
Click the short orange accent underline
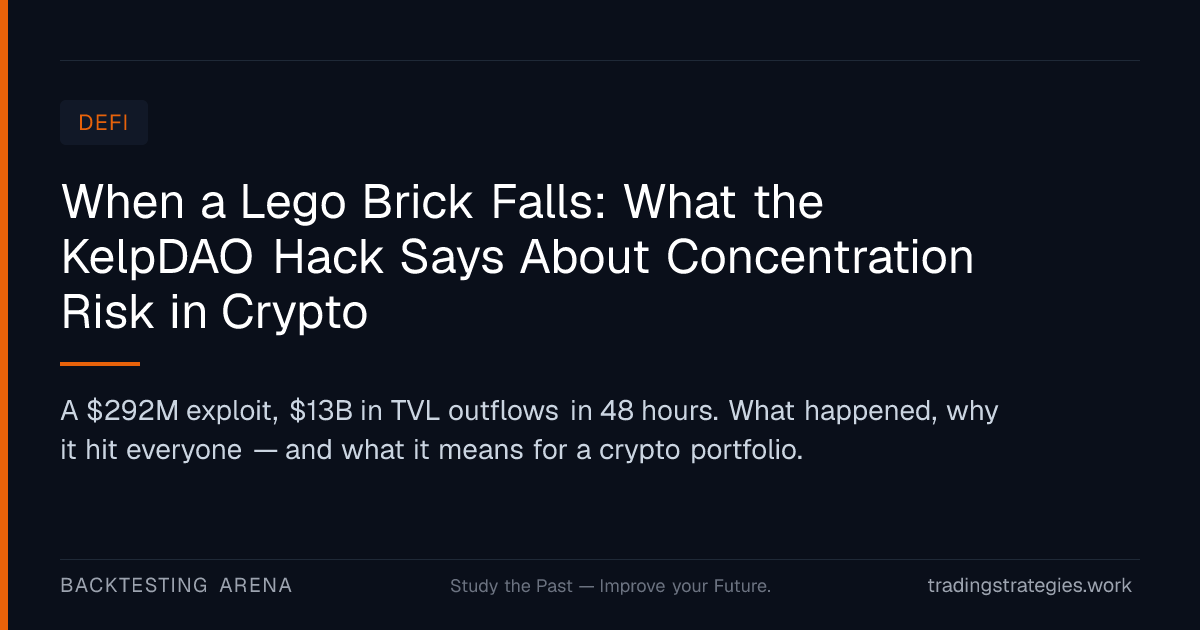[100, 364]
